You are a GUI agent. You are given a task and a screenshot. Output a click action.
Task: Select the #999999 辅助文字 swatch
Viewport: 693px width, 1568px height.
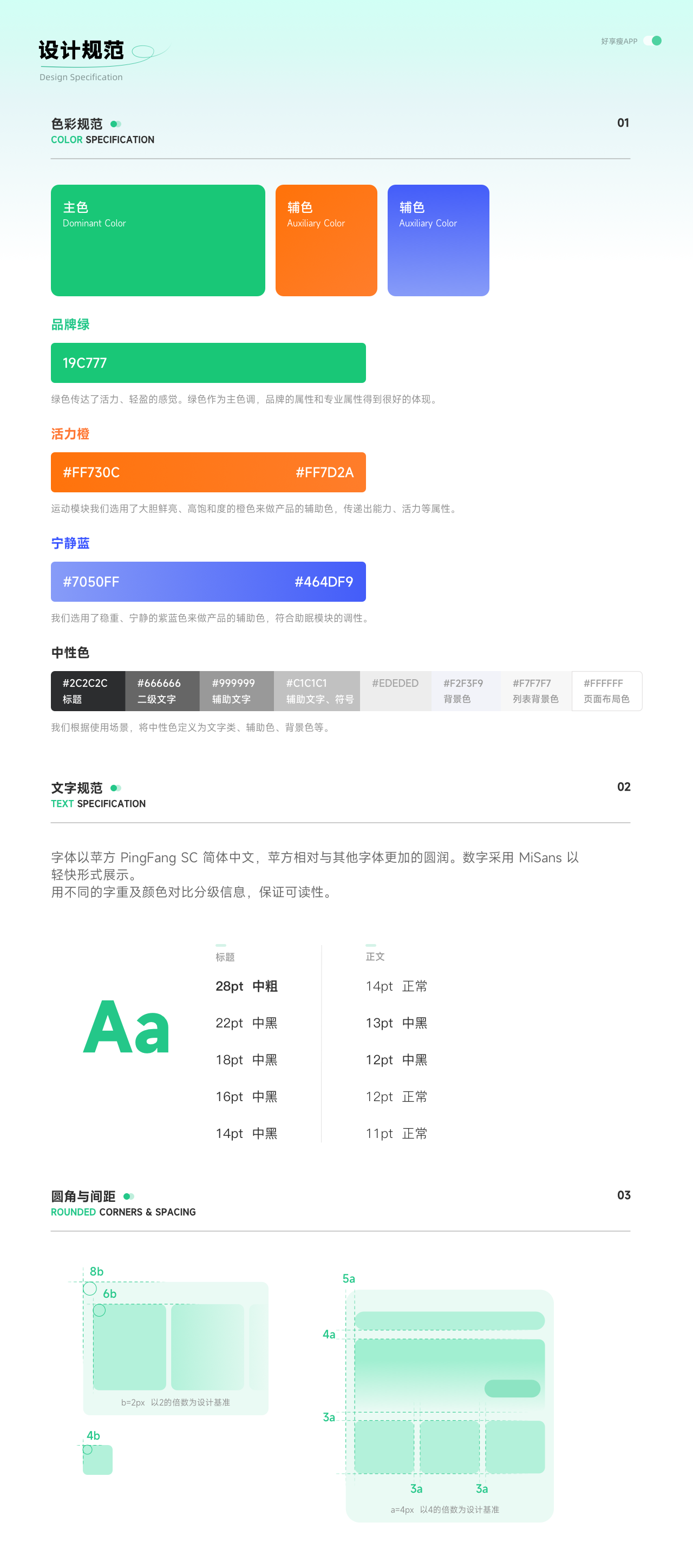[x=237, y=691]
